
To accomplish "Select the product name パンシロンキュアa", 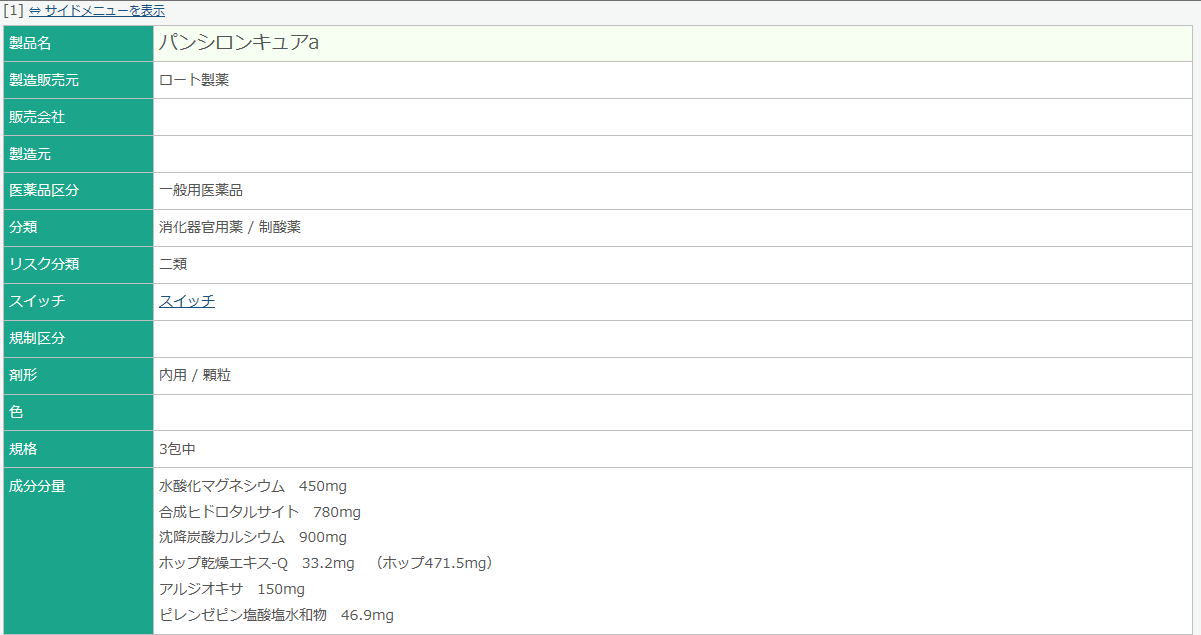I will click(x=239, y=43).
